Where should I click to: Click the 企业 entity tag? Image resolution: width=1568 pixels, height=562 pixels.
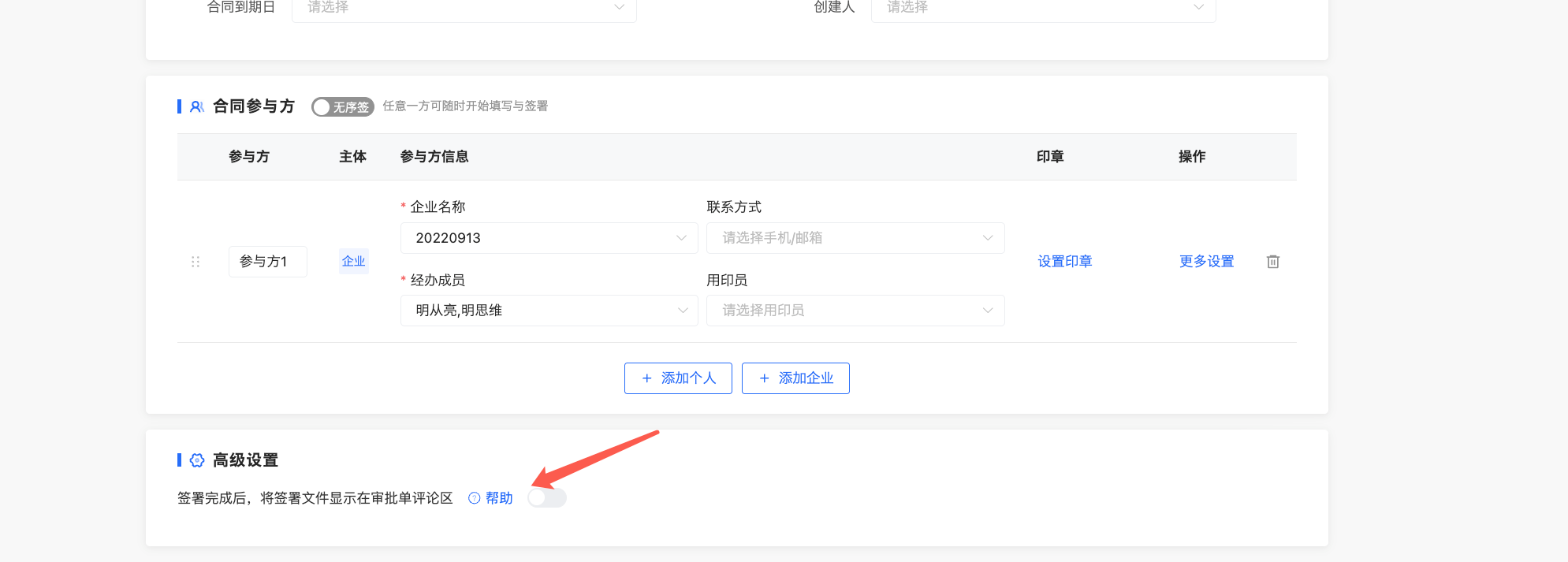(354, 262)
